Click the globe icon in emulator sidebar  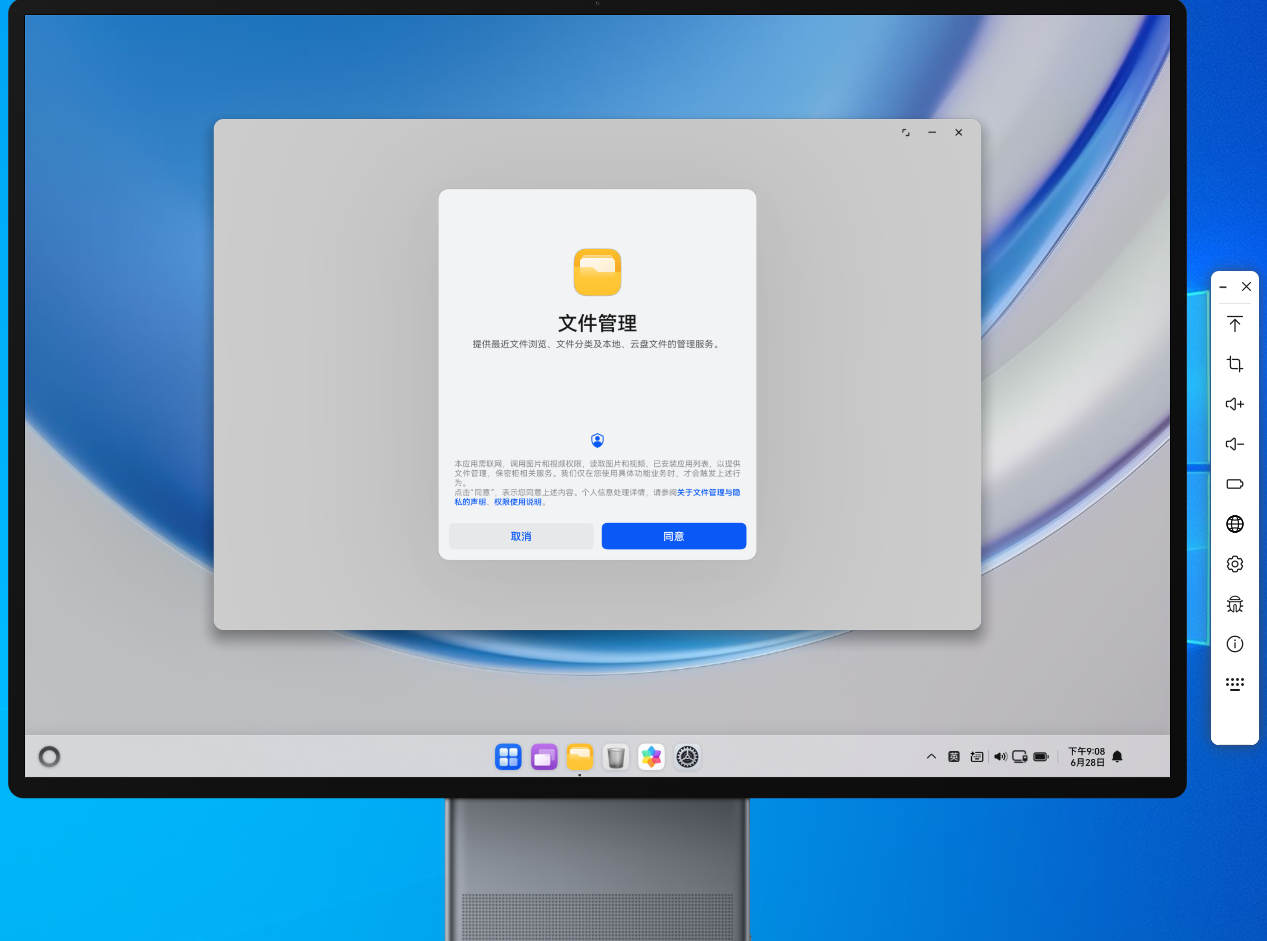click(1234, 524)
